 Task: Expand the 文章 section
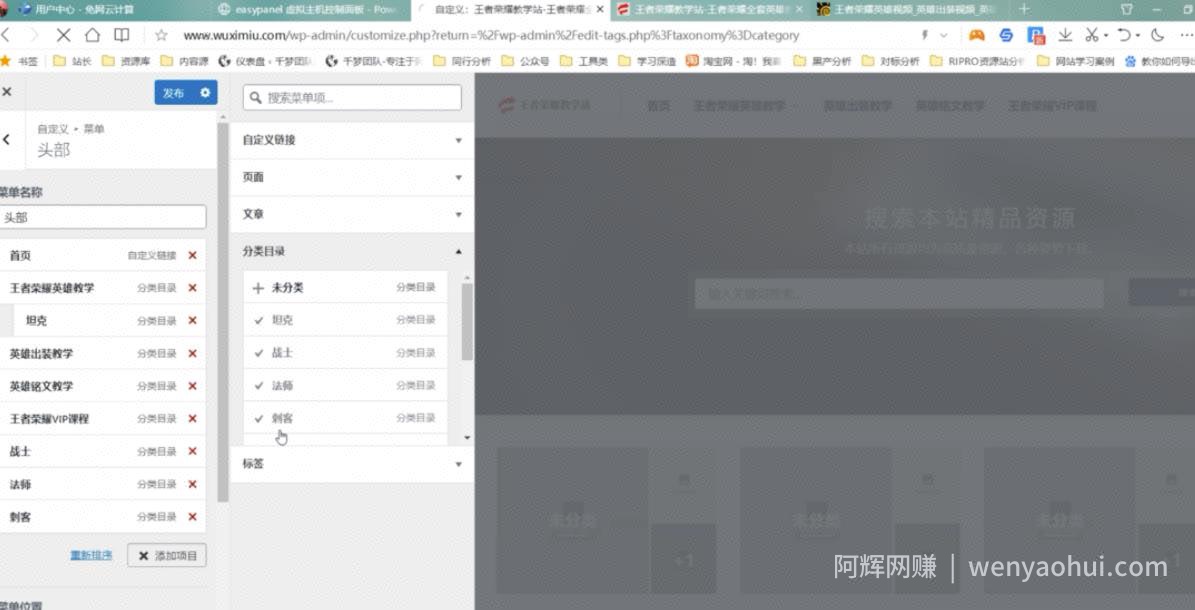[352, 214]
